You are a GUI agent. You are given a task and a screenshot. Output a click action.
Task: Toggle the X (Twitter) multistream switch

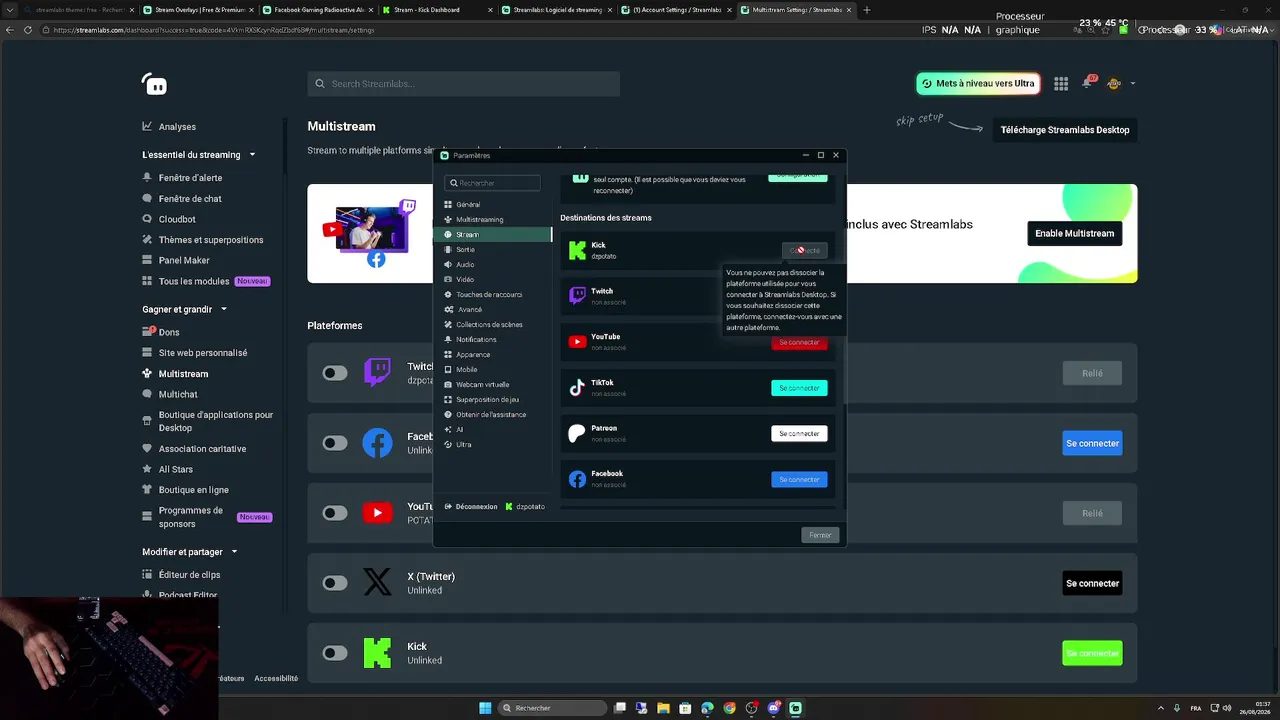tap(335, 583)
